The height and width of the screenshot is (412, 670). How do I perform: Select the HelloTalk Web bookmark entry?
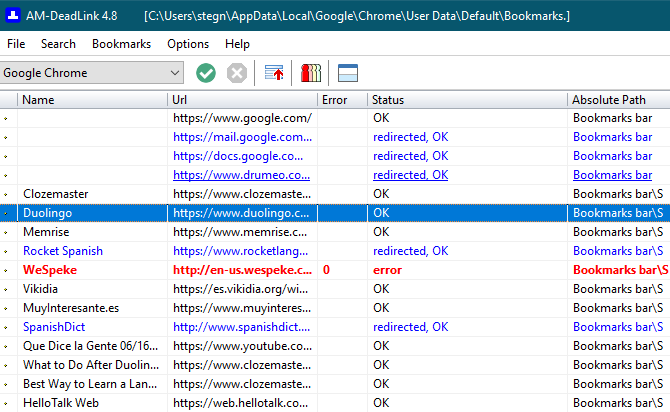point(61,403)
